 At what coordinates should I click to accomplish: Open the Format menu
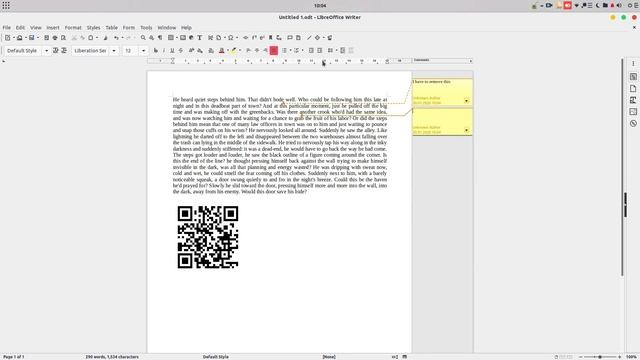coord(73,28)
